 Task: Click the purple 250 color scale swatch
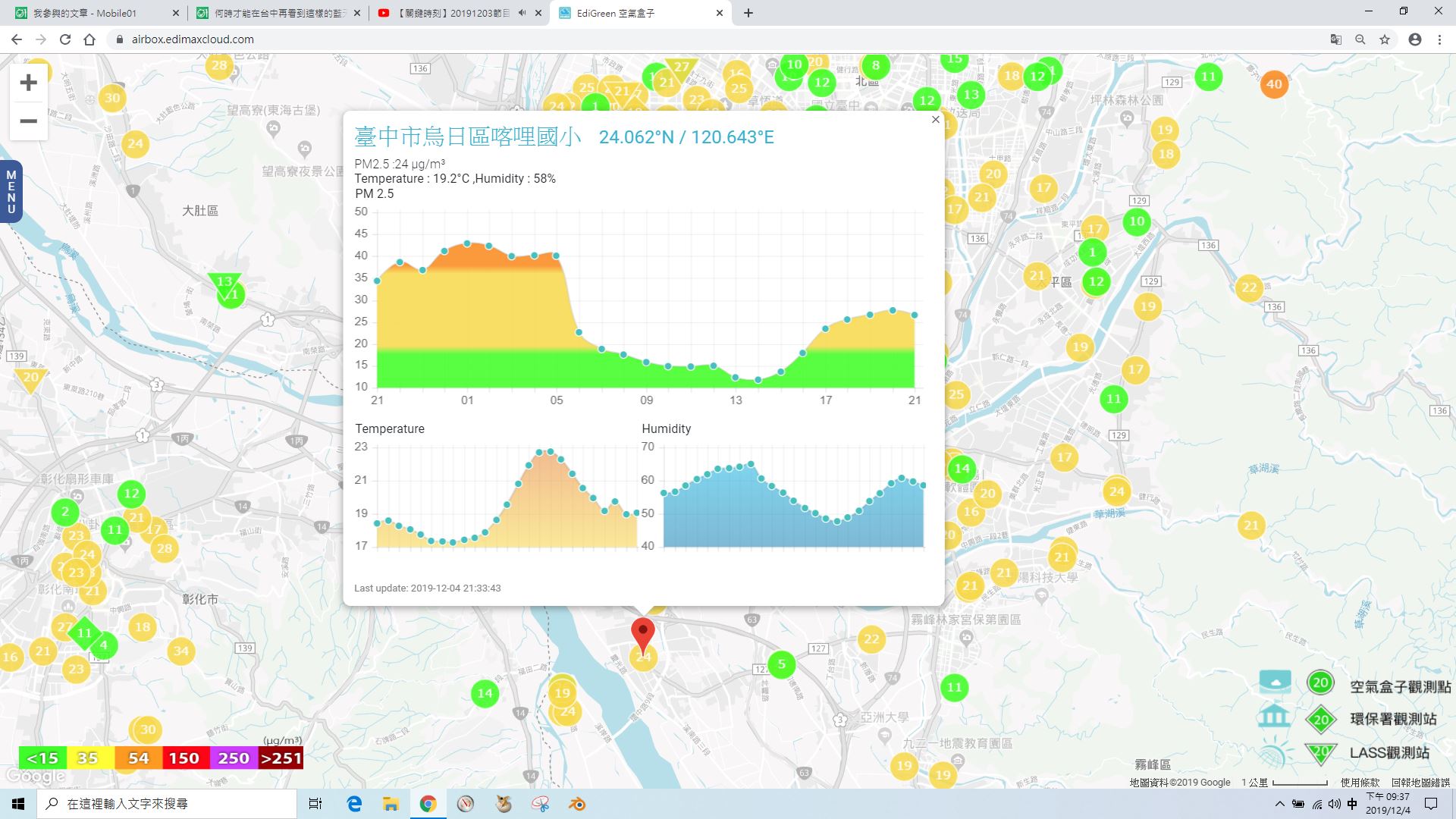click(x=233, y=758)
